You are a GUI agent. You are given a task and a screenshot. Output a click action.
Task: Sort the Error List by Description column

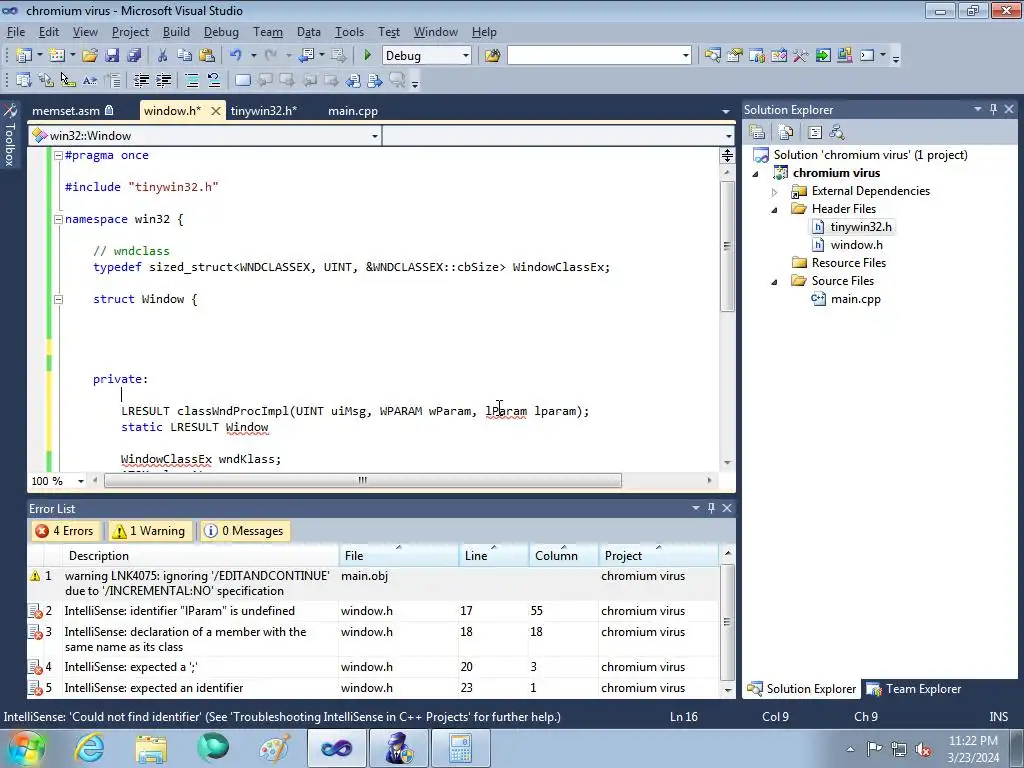[202, 556]
